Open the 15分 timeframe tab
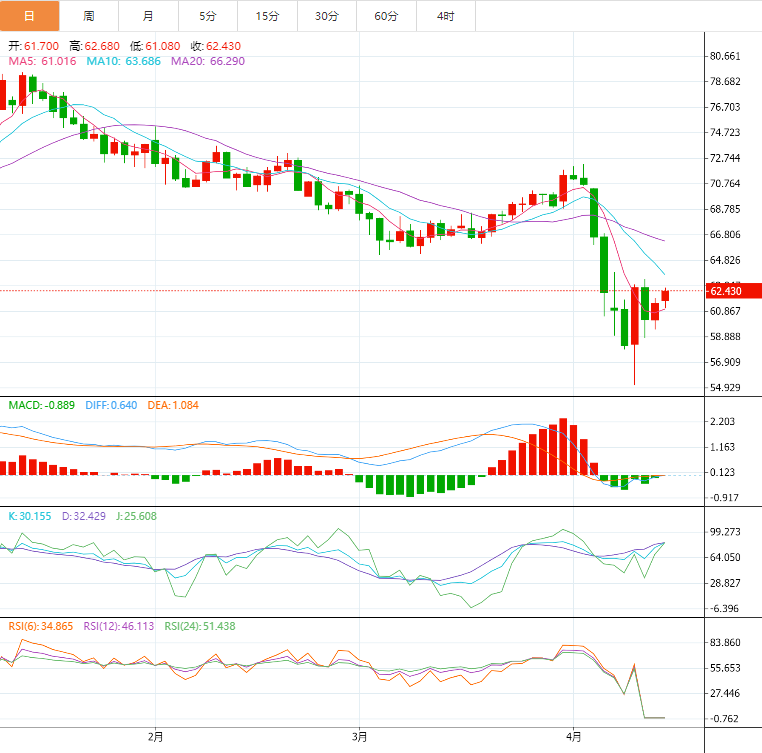This screenshot has width=762, height=753. [x=267, y=16]
